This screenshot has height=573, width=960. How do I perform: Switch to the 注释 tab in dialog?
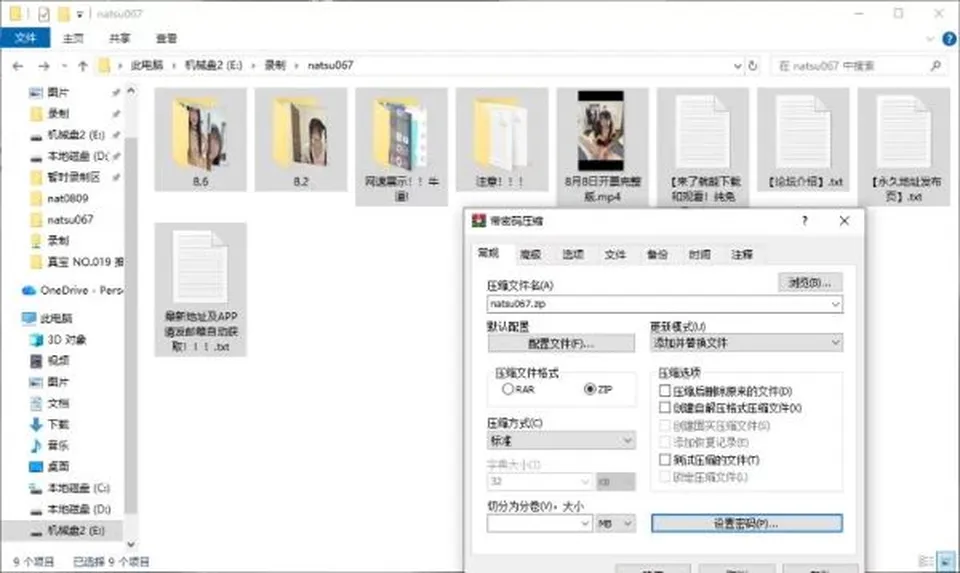[742, 255]
